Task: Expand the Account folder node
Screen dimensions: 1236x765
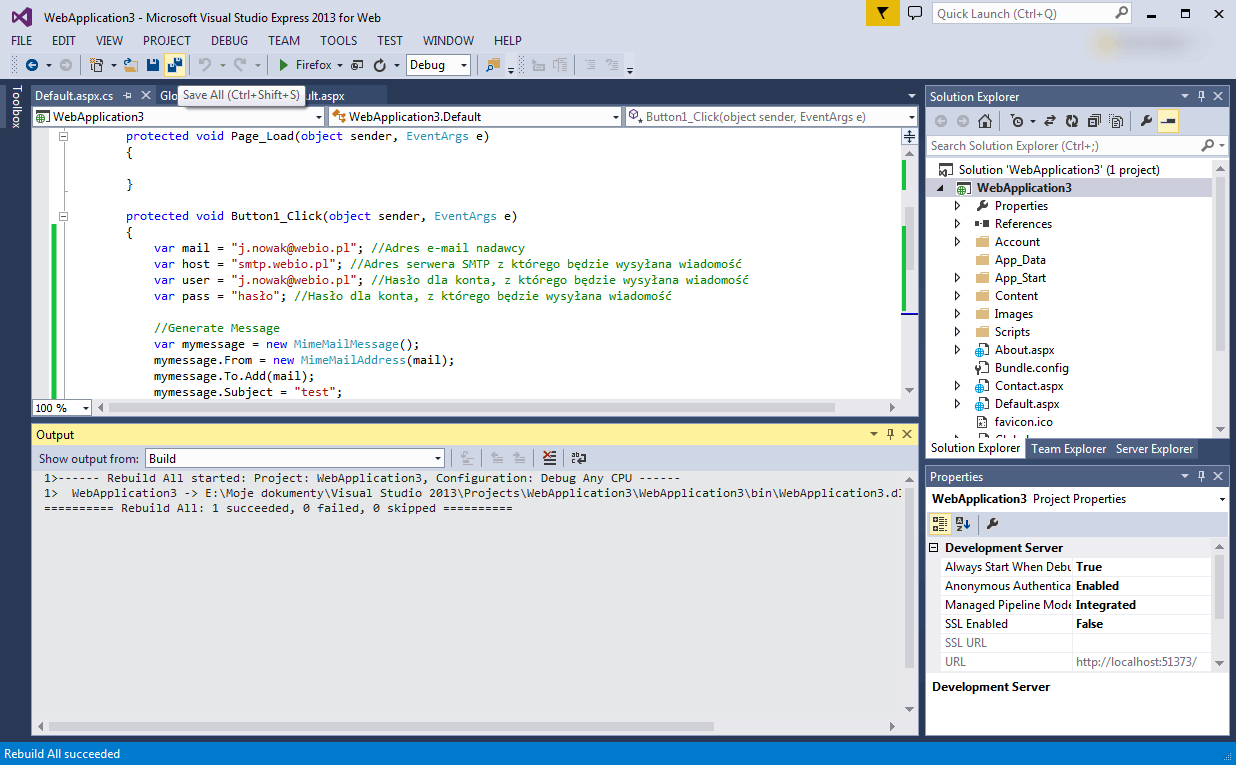Action: tap(957, 242)
